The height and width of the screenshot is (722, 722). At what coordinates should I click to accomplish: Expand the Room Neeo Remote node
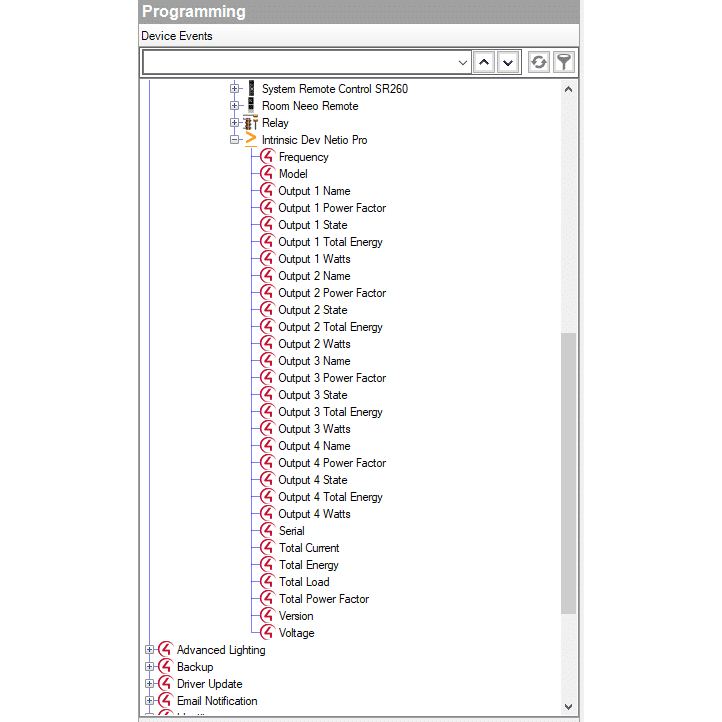click(x=235, y=106)
